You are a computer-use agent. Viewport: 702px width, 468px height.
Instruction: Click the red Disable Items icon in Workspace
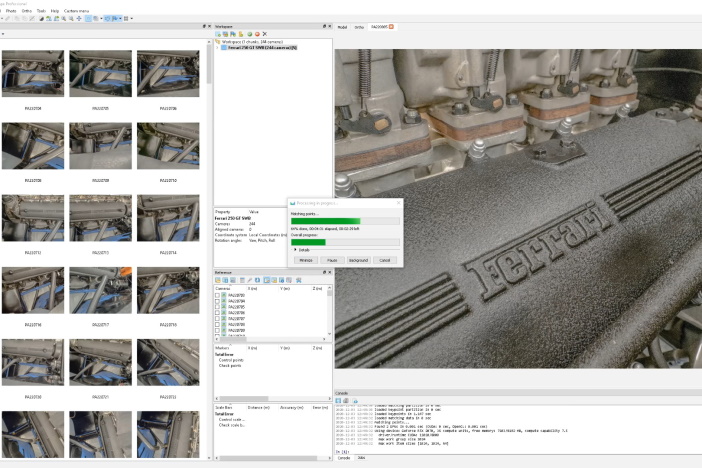[x=257, y=34]
